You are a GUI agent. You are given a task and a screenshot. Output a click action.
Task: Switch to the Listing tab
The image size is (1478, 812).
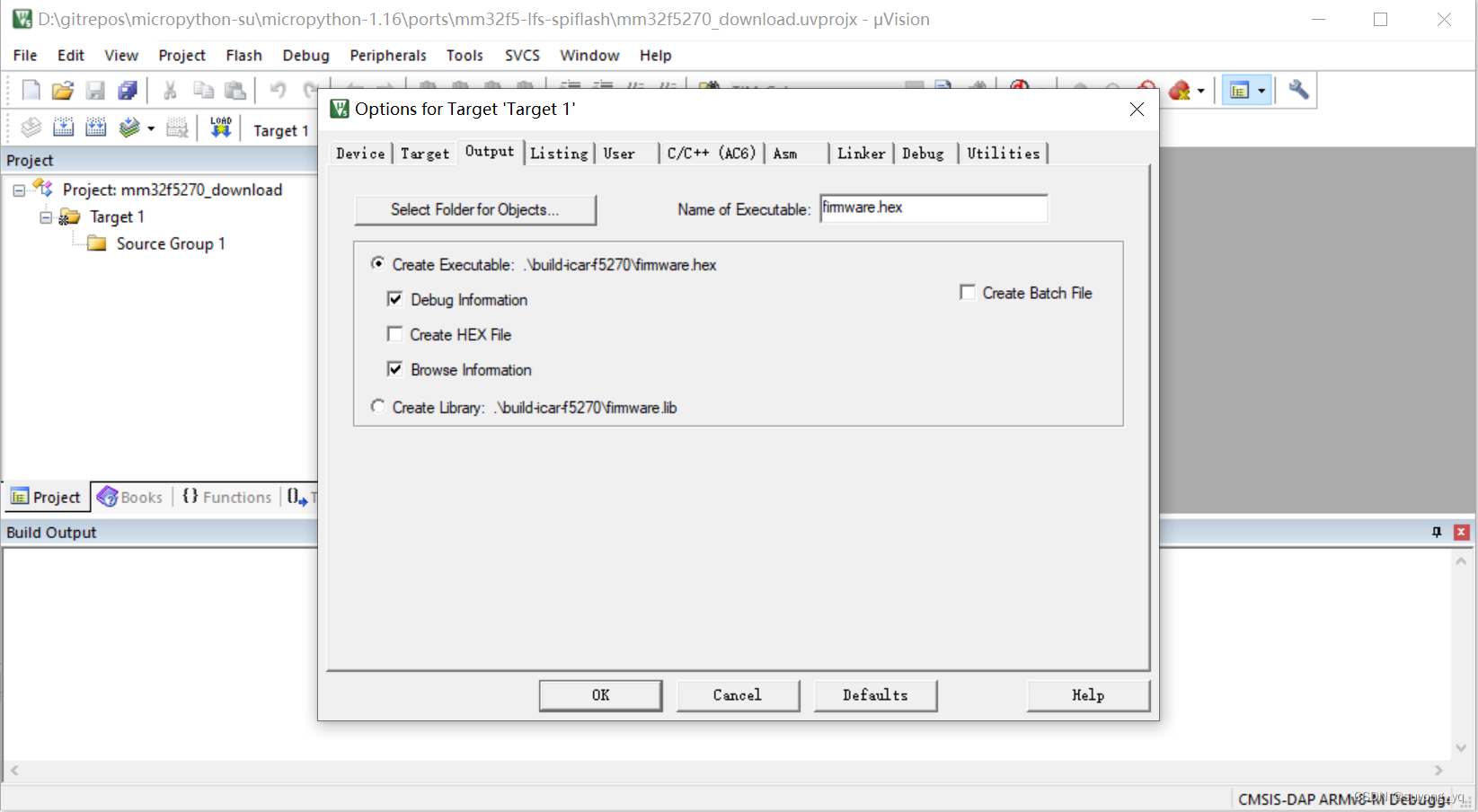pos(559,154)
